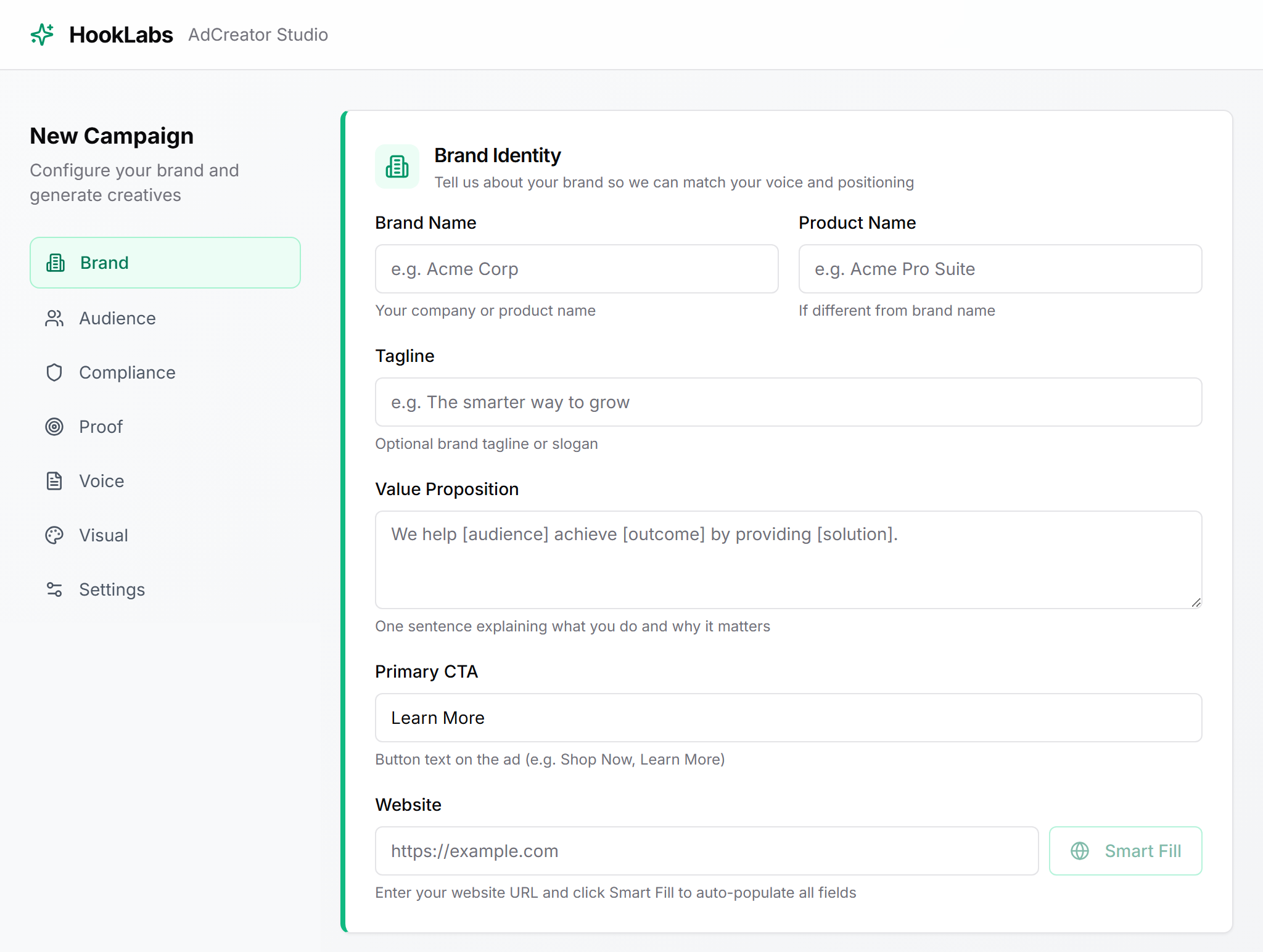This screenshot has height=952, width=1263.
Task: Click the Website URL input
Action: (x=707, y=851)
